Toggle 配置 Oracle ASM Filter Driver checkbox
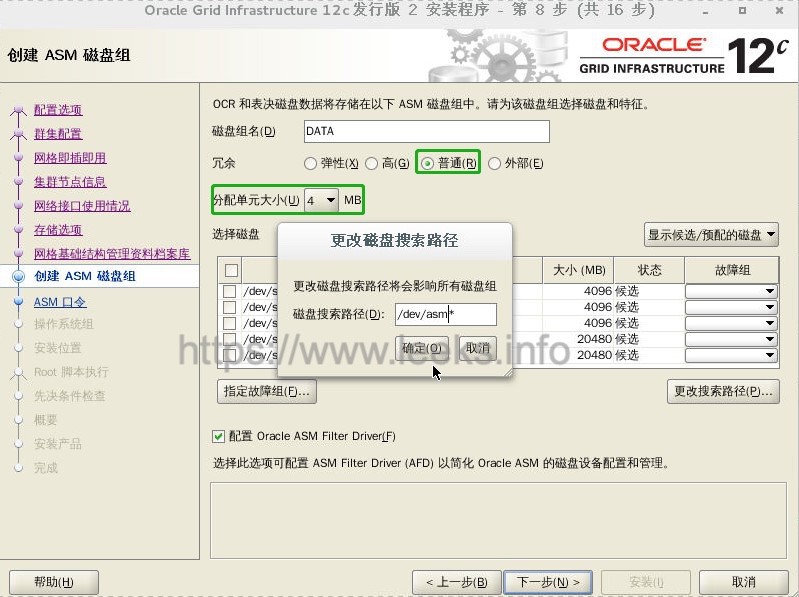Viewport: 799px width, 597px height. coord(219,436)
